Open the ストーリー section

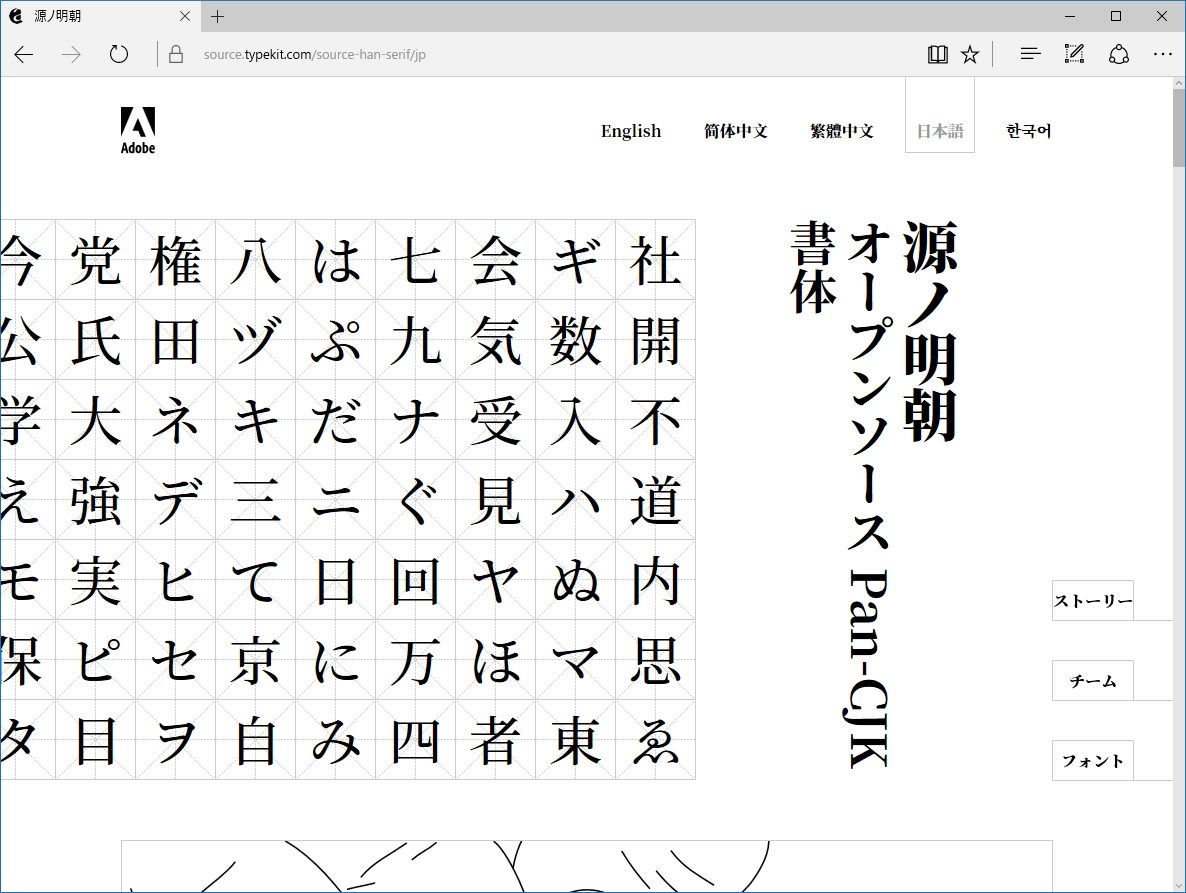pos(1093,601)
